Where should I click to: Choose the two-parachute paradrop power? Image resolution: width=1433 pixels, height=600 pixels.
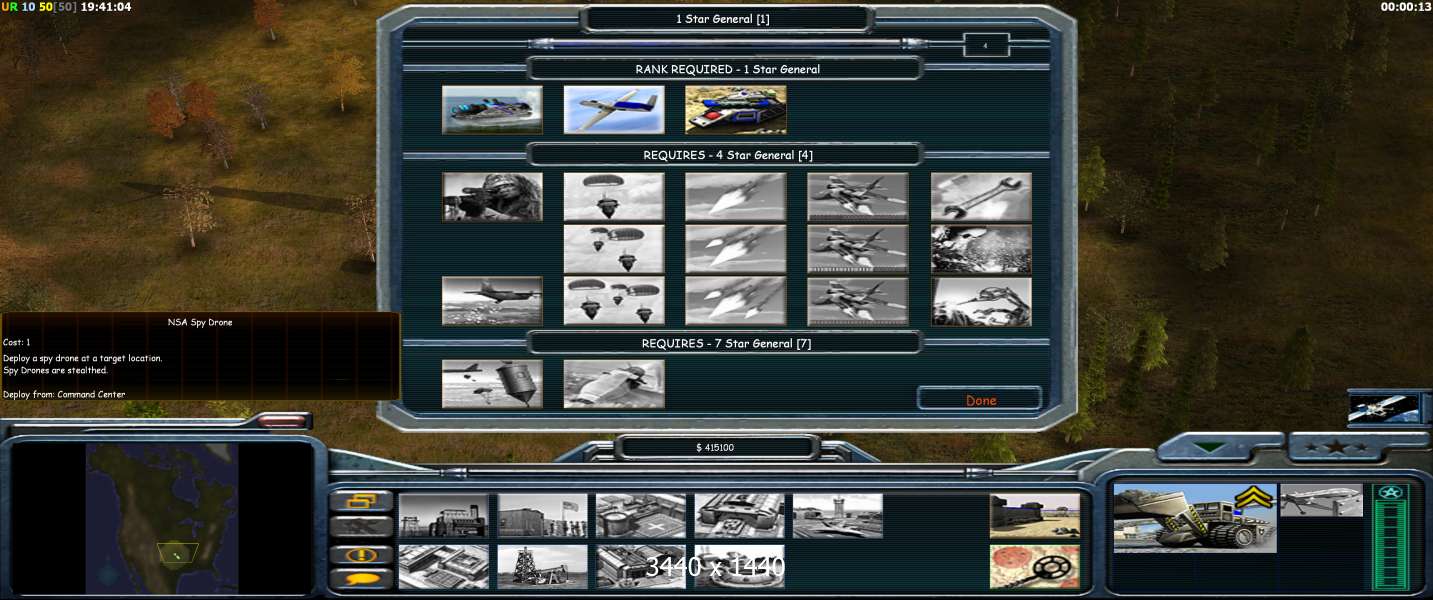click(x=614, y=249)
